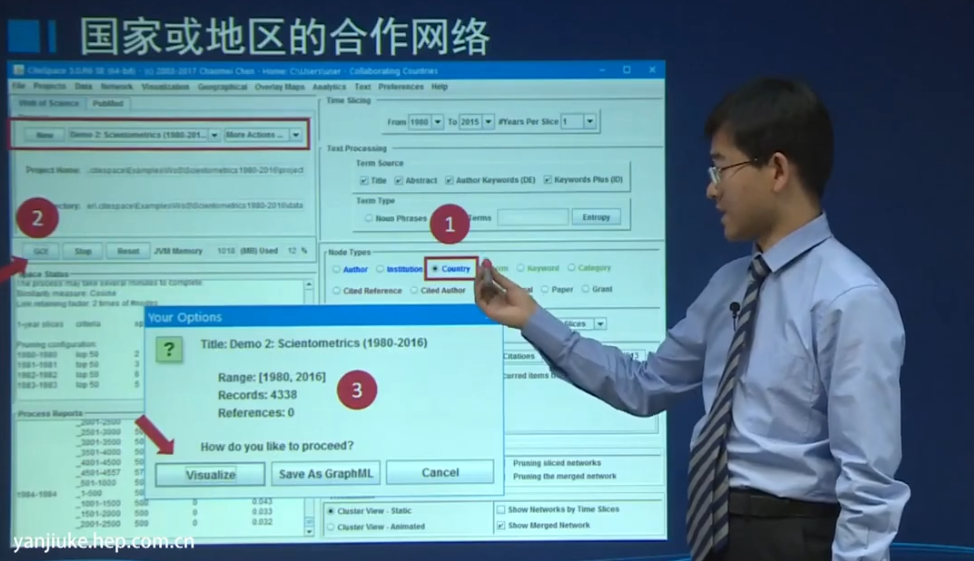Select the Author node type
This screenshot has width=974, height=561.
tap(336, 270)
